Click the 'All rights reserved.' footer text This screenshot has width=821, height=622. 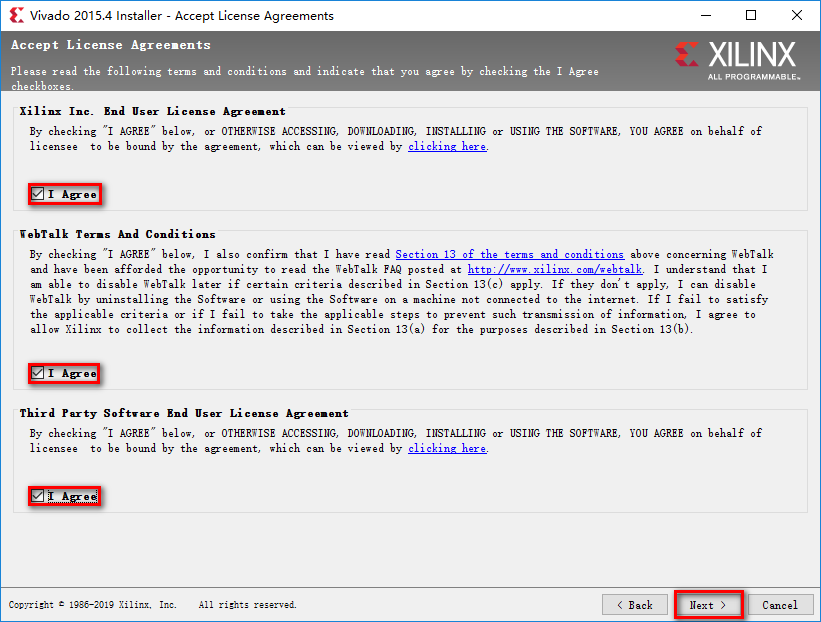pyautogui.click(x=247, y=605)
